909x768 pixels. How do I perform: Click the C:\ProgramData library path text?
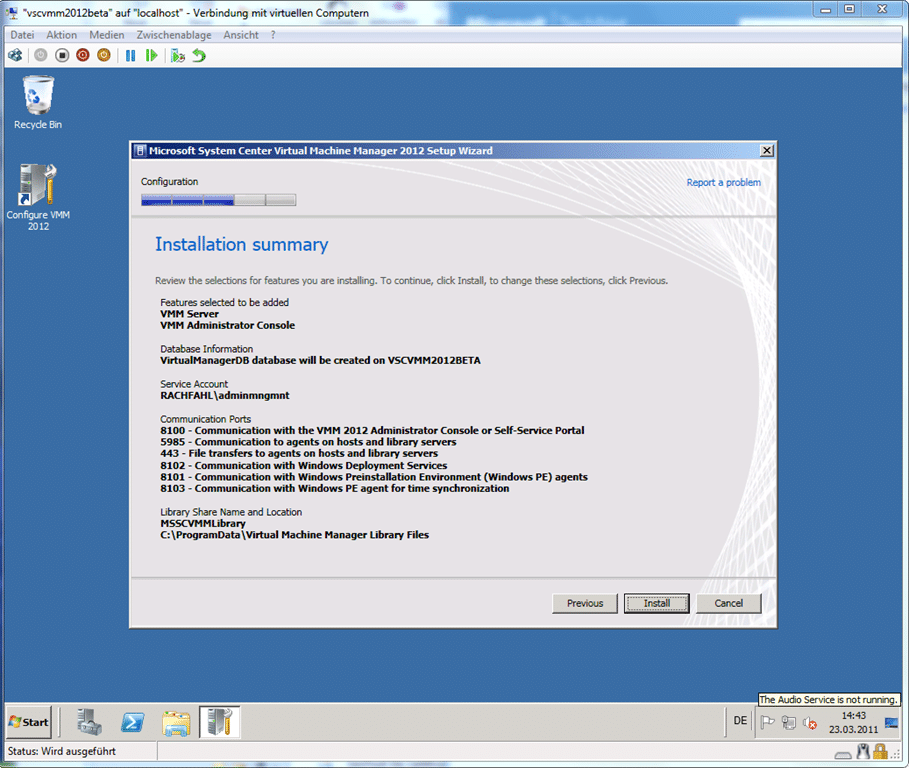coord(294,536)
